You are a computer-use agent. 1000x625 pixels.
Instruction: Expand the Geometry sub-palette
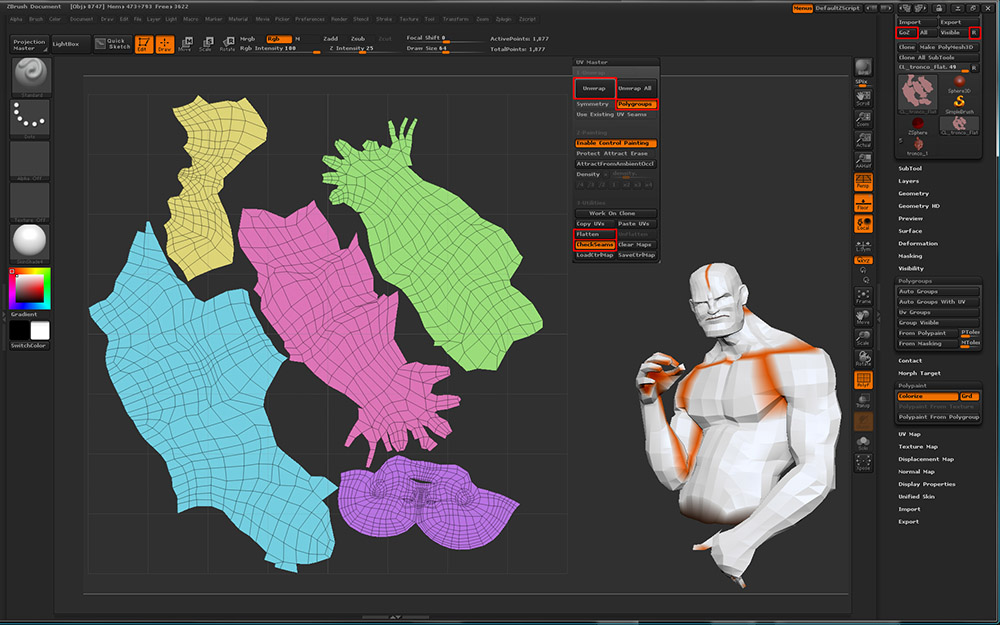click(913, 194)
